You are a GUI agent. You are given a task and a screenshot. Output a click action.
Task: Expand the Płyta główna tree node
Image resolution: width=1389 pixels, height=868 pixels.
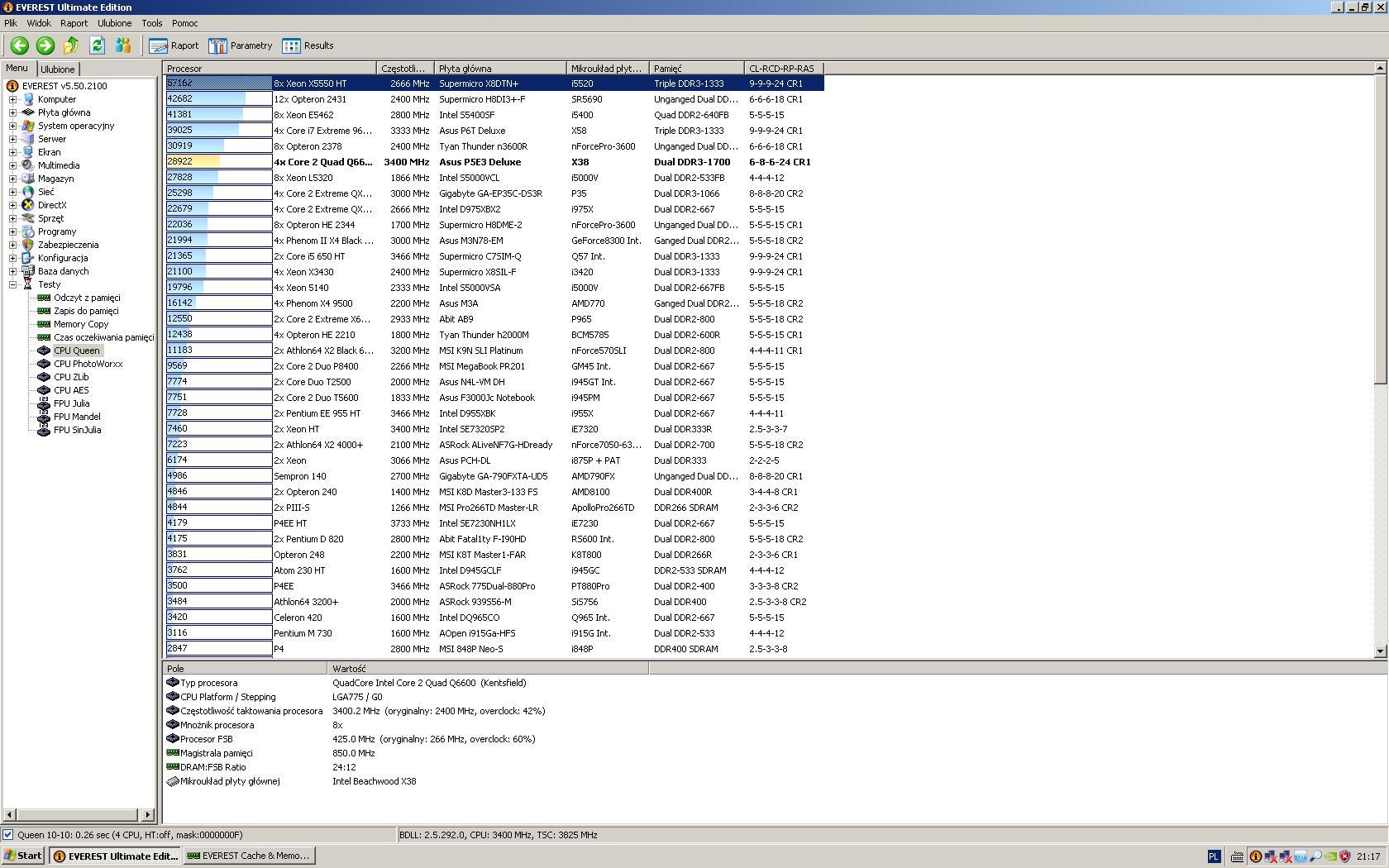(x=13, y=112)
